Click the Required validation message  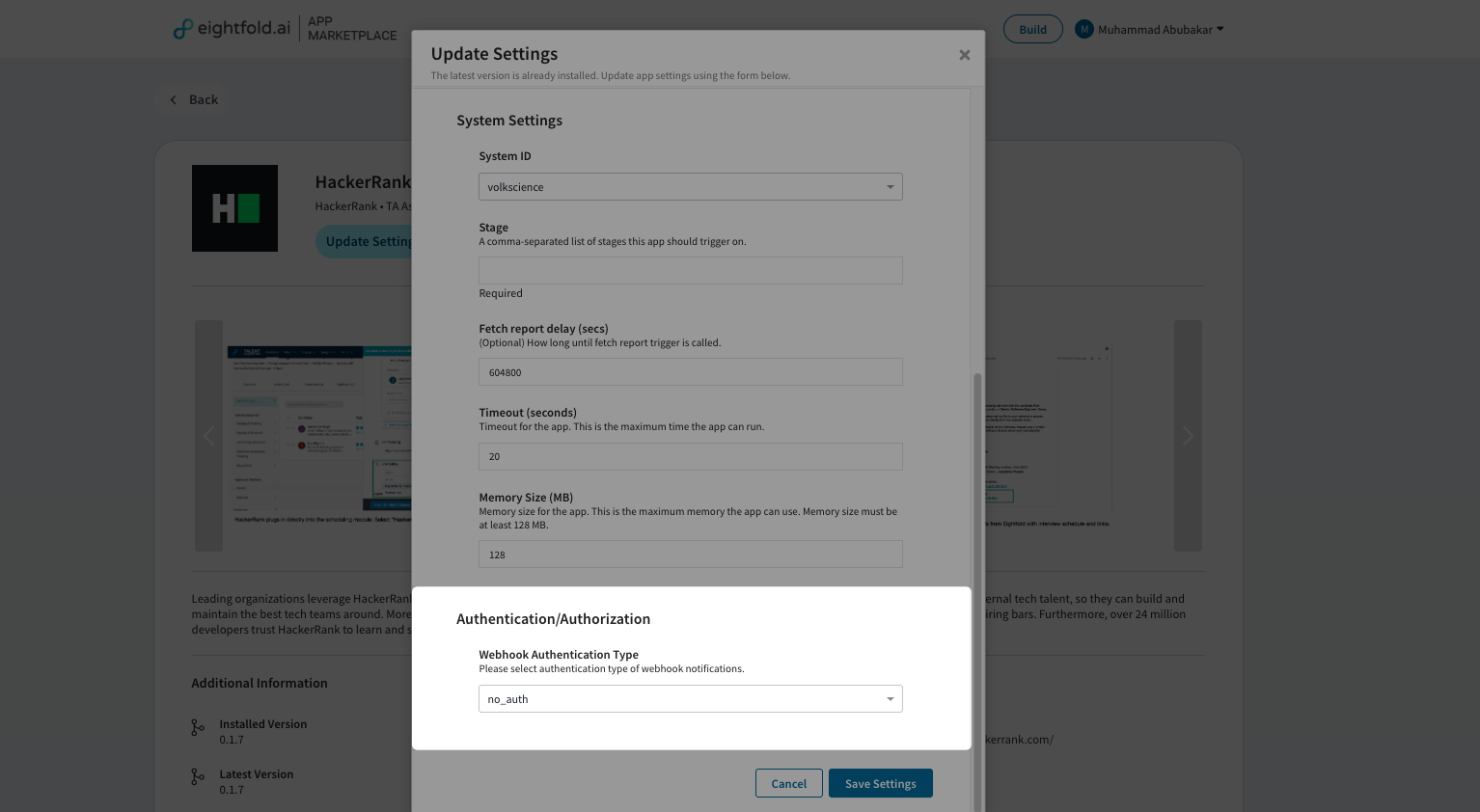pyautogui.click(x=501, y=293)
